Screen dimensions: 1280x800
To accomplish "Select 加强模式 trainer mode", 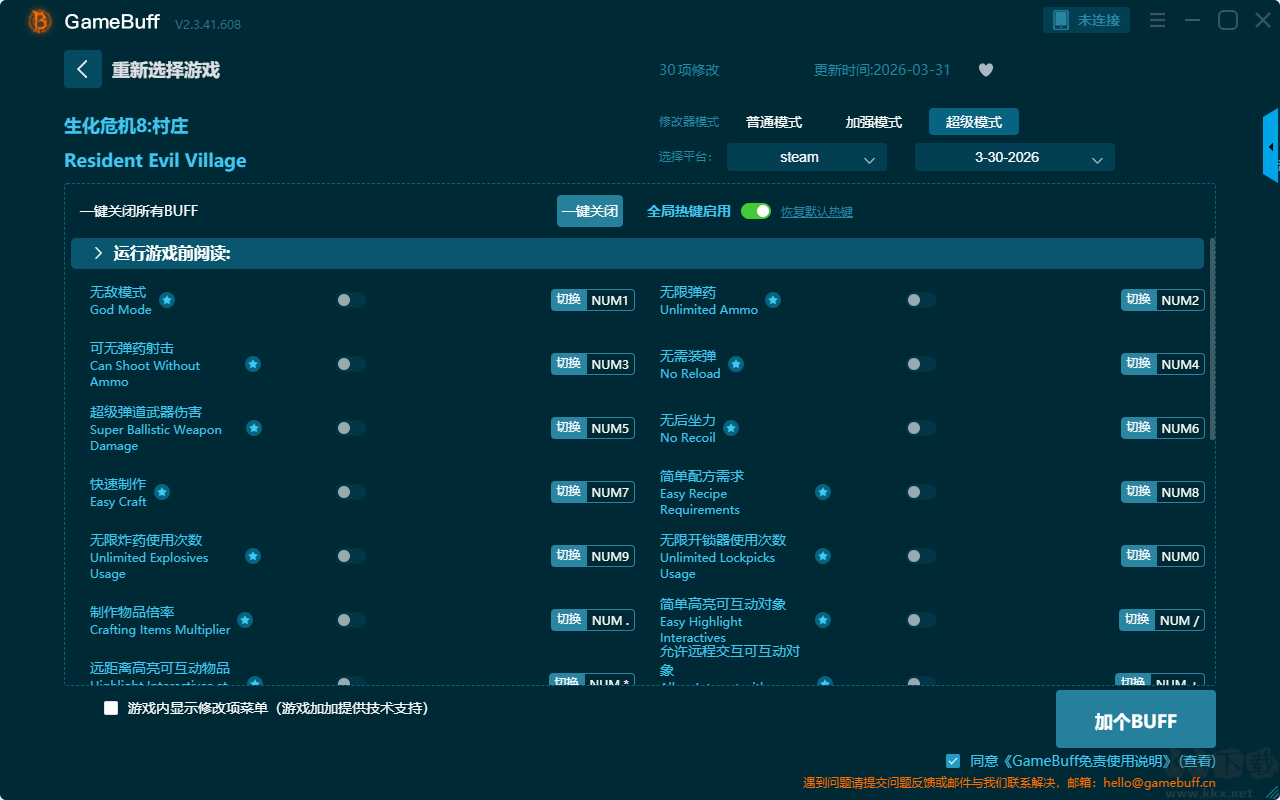I will 874,122.
